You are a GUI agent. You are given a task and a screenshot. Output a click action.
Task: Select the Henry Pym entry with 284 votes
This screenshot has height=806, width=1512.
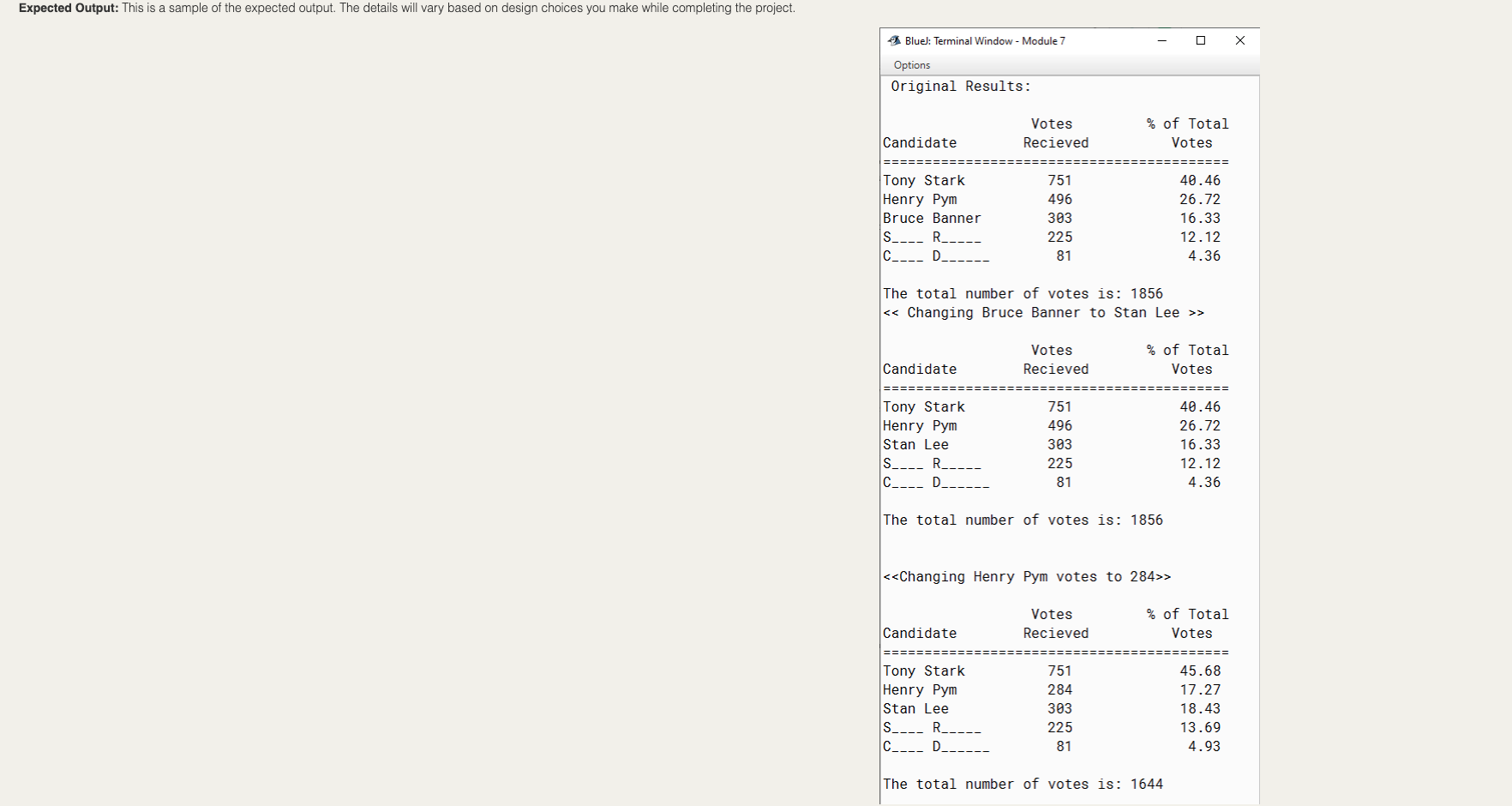point(986,689)
